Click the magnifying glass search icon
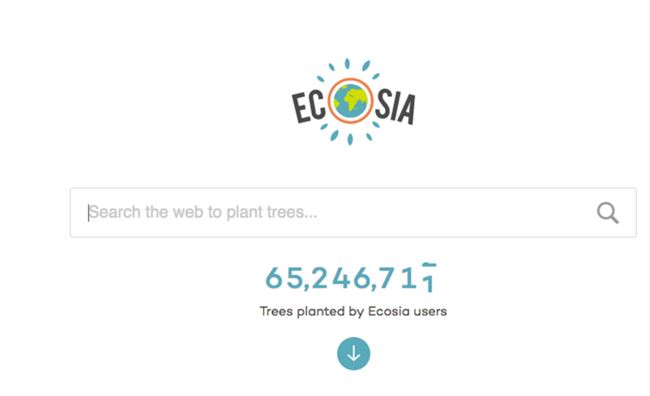650x396 pixels. [608, 213]
